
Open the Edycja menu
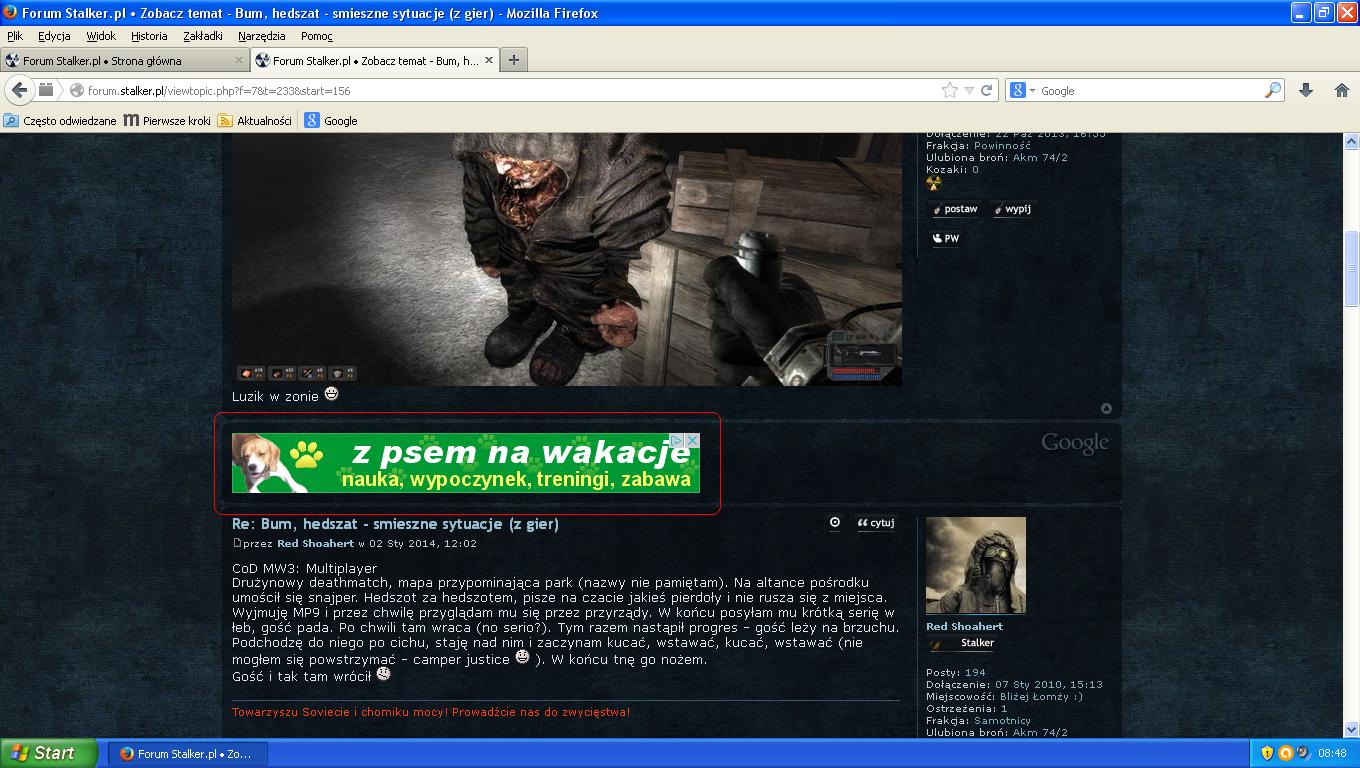point(54,36)
